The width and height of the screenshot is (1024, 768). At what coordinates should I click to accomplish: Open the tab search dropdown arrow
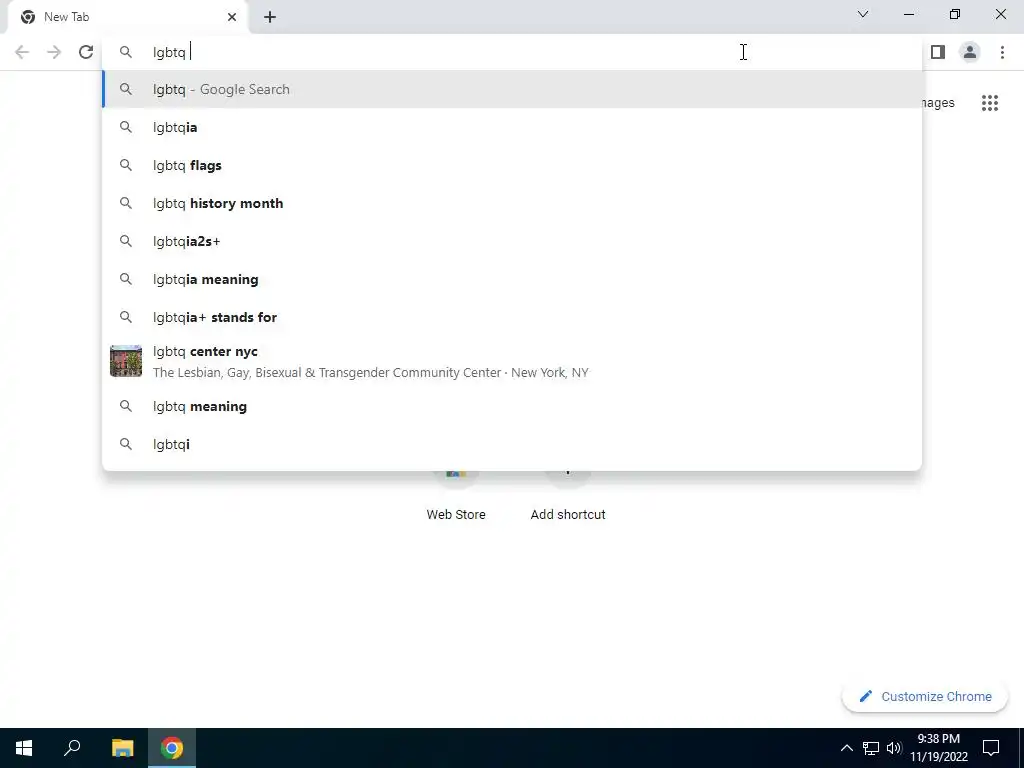863,14
